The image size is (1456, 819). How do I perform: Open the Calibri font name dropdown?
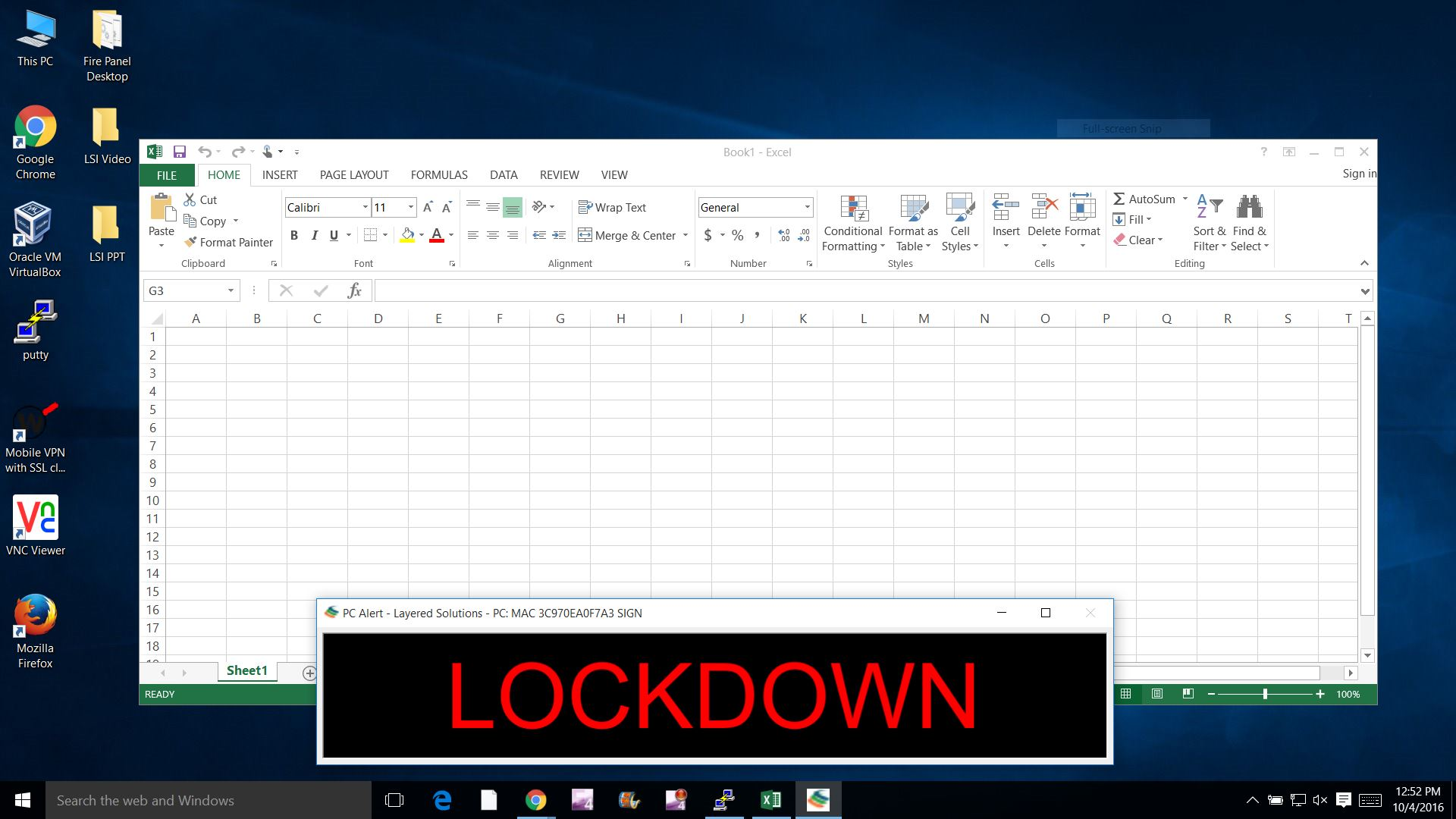coord(365,207)
